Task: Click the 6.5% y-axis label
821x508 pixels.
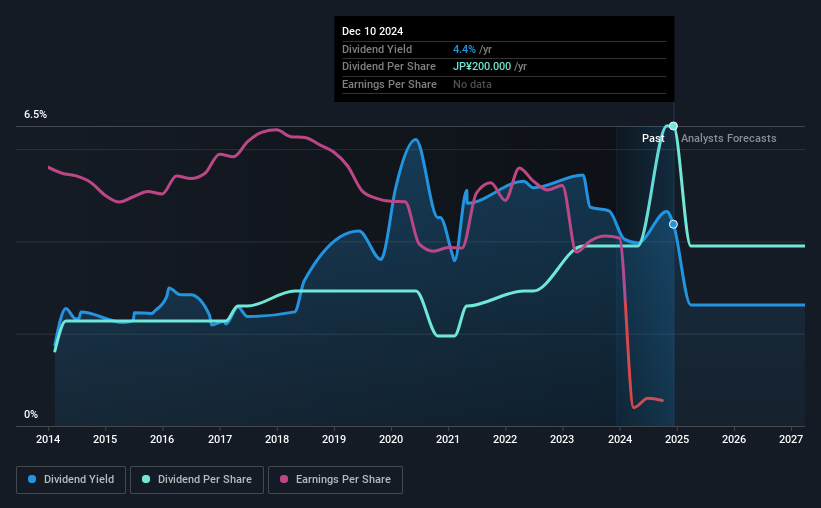Action: [x=35, y=115]
